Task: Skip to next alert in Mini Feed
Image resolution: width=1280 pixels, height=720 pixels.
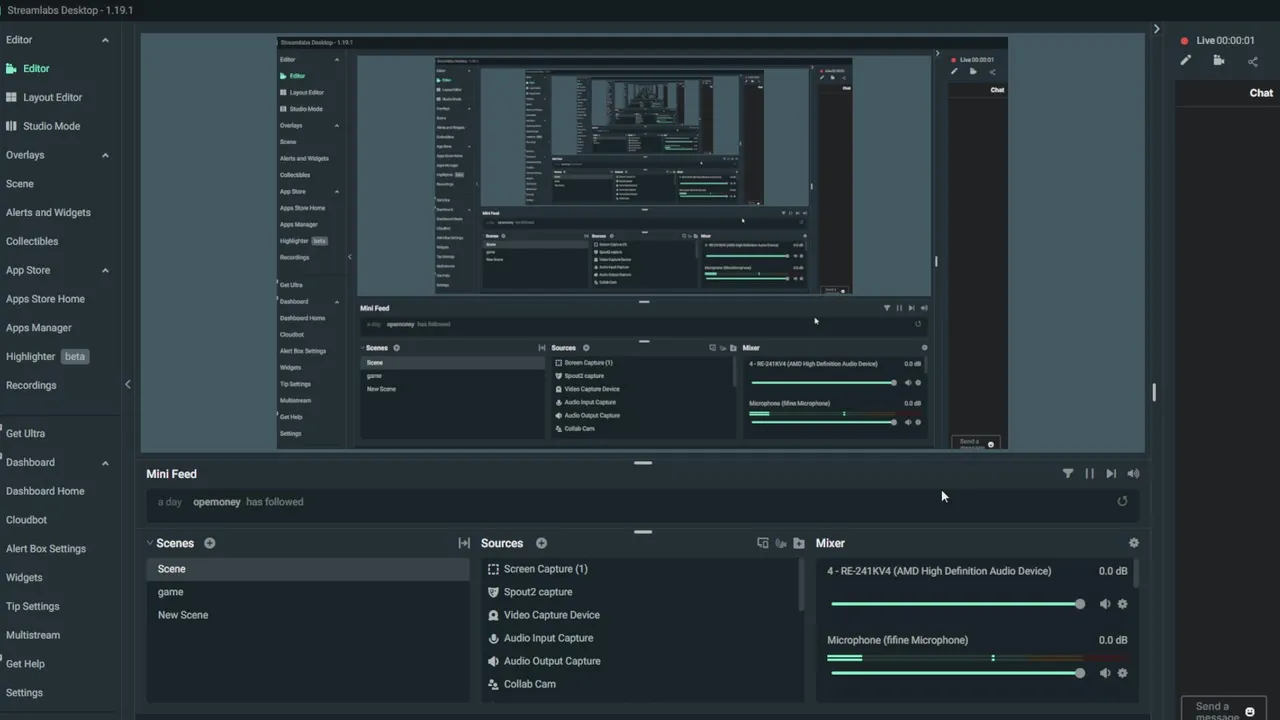Action: click(x=1111, y=474)
